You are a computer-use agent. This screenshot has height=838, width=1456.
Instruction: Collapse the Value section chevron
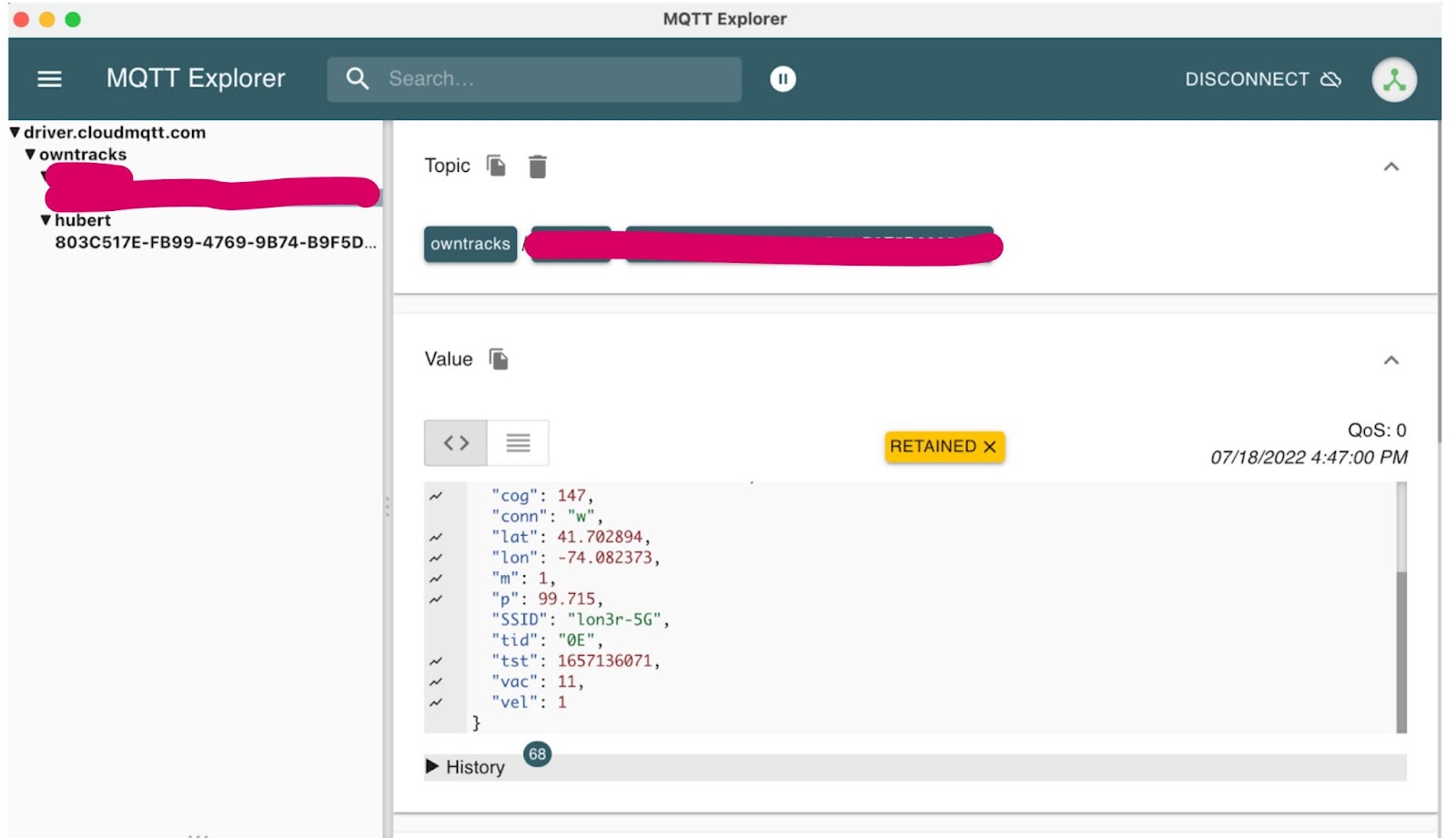[x=1390, y=360]
